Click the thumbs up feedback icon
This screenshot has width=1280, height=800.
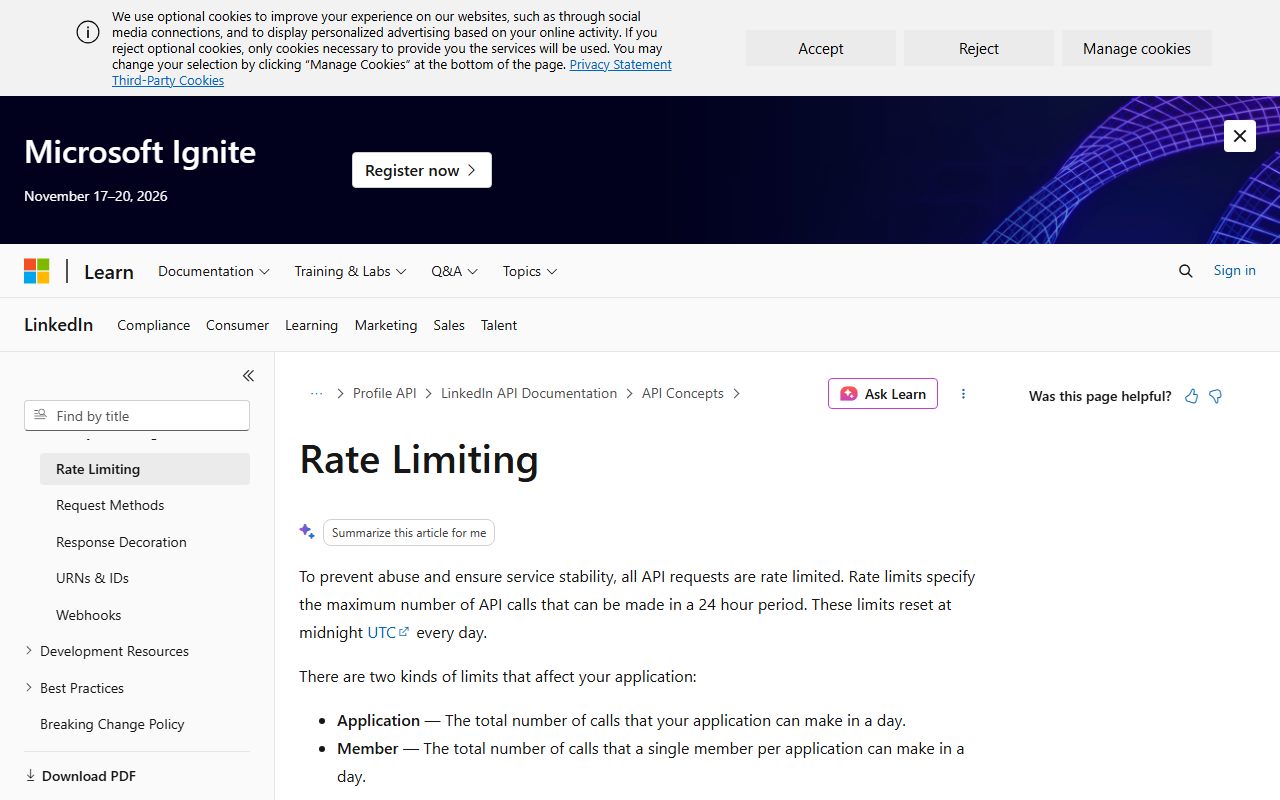[x=1191, y=396]
